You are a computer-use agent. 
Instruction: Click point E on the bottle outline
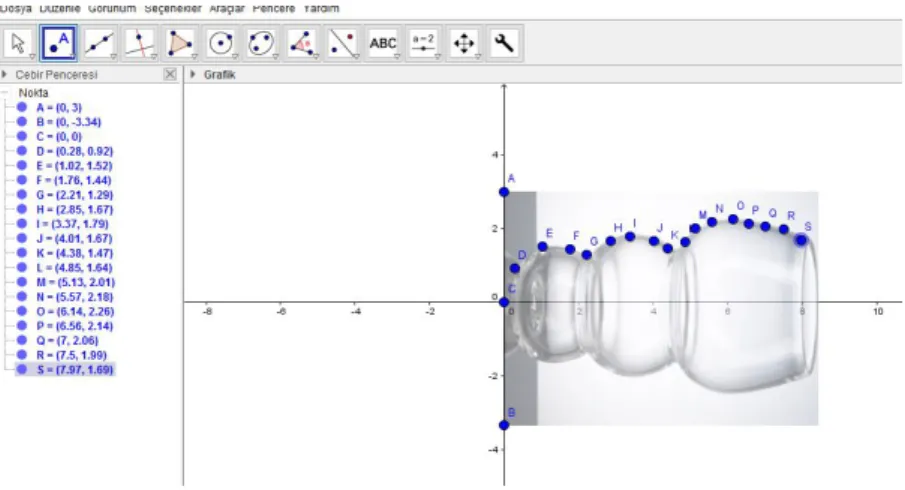point(543,246)
